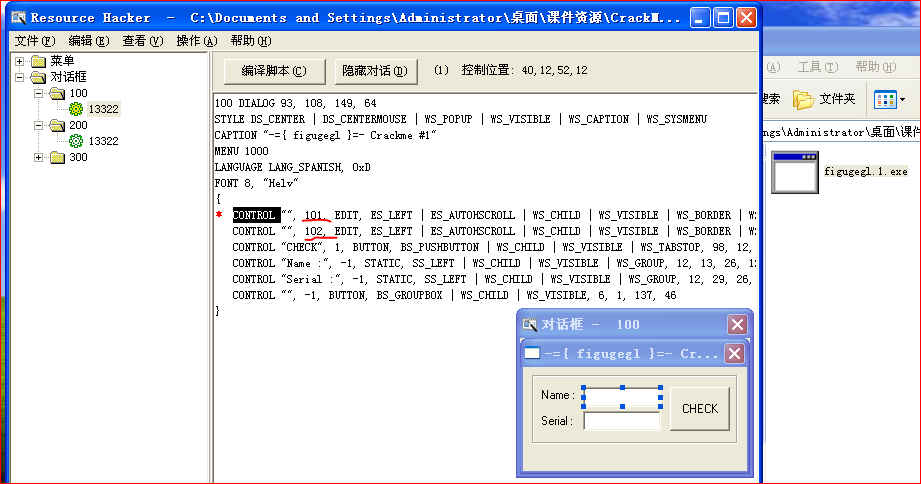
Task: Collapse the 对话框 tree node
Action: pyautogui.click(x=19, y=77)
